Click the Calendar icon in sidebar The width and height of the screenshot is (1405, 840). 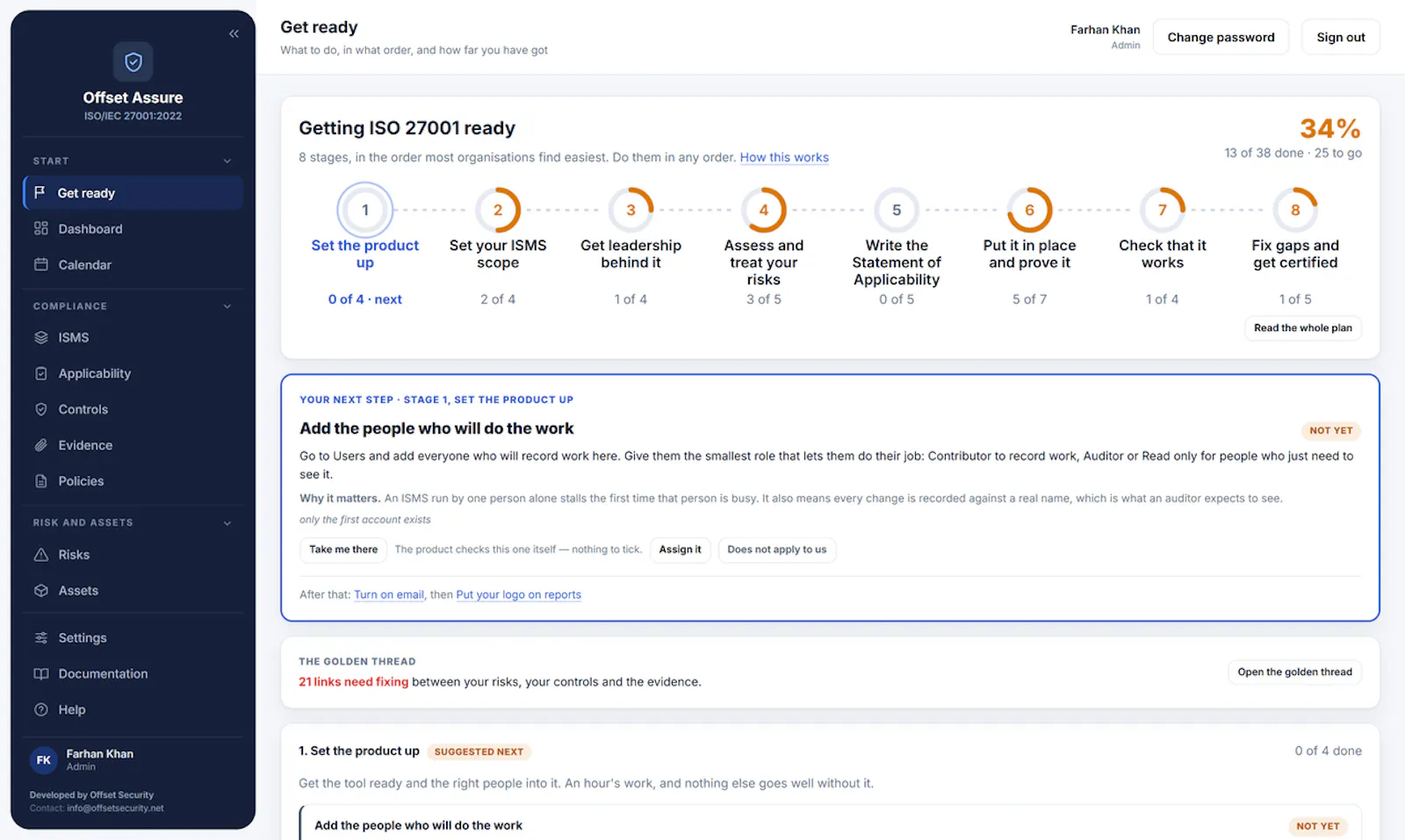pyautogui.click(x=40, y=264)
